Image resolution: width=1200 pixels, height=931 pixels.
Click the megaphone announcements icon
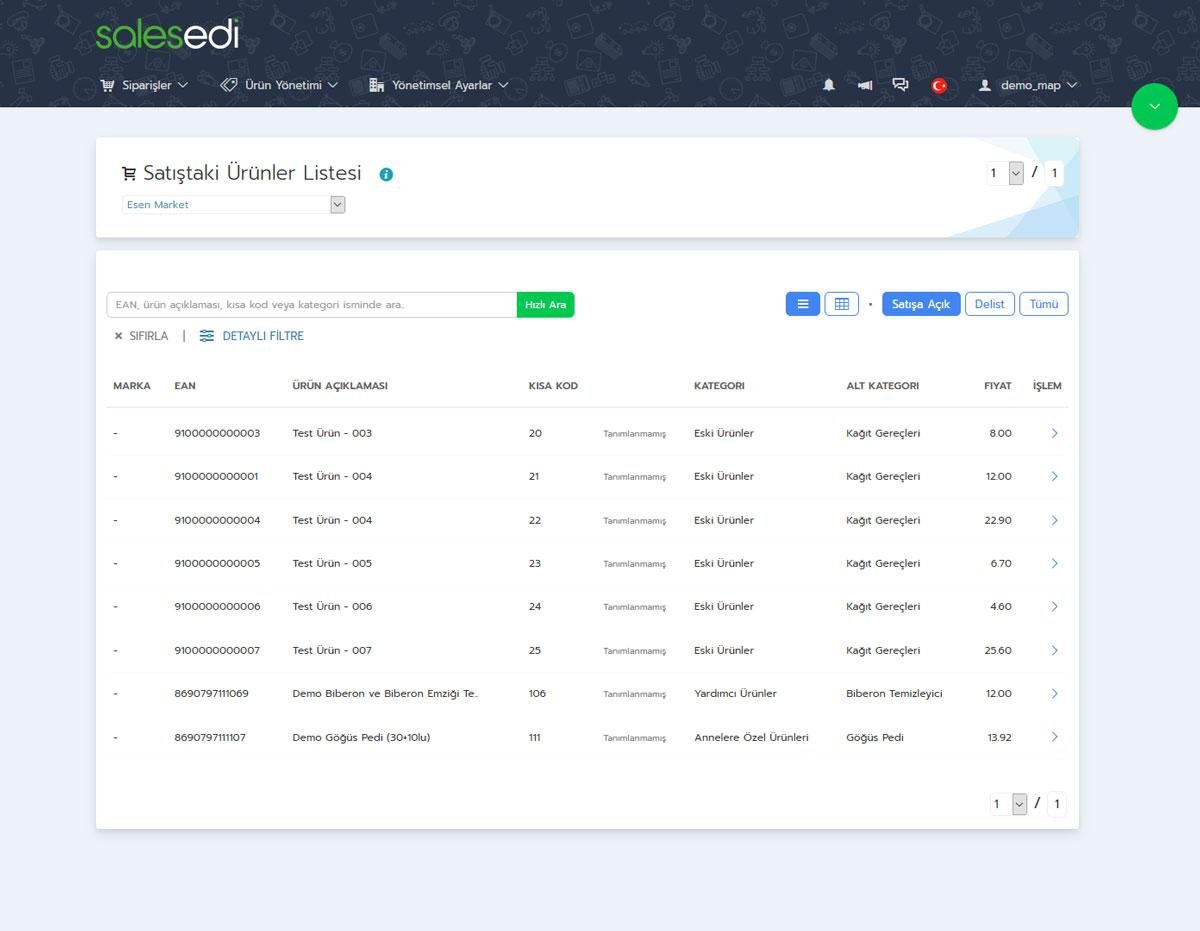(x=864, y=86)
